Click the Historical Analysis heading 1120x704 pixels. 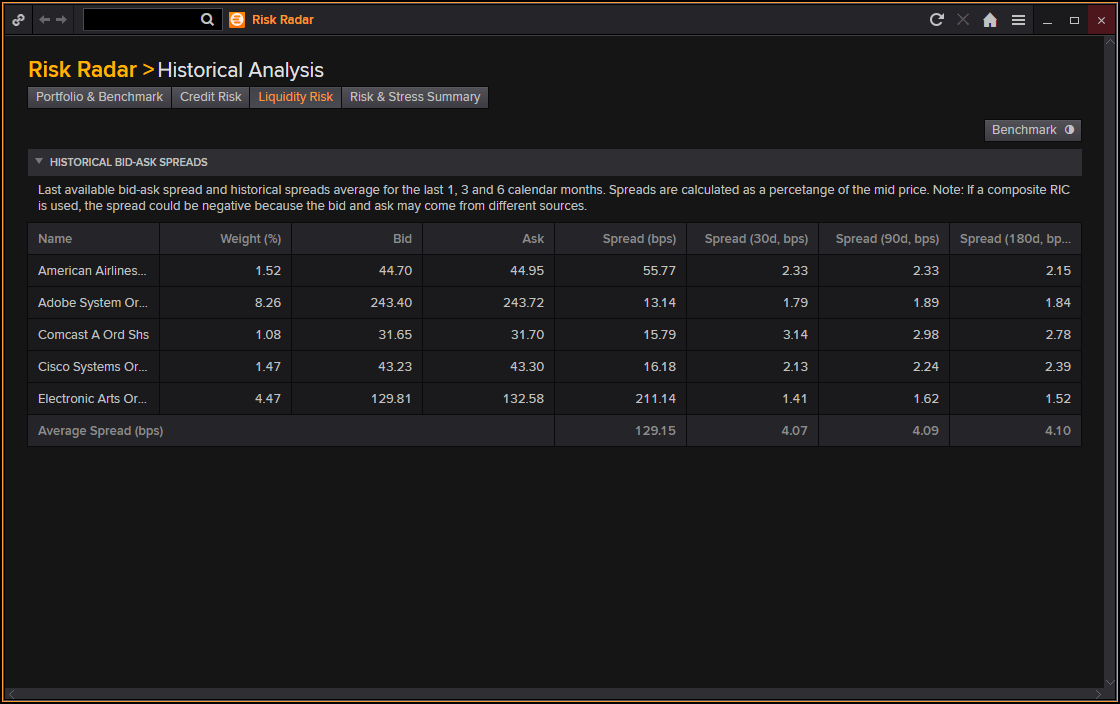[x=240, y=70]
